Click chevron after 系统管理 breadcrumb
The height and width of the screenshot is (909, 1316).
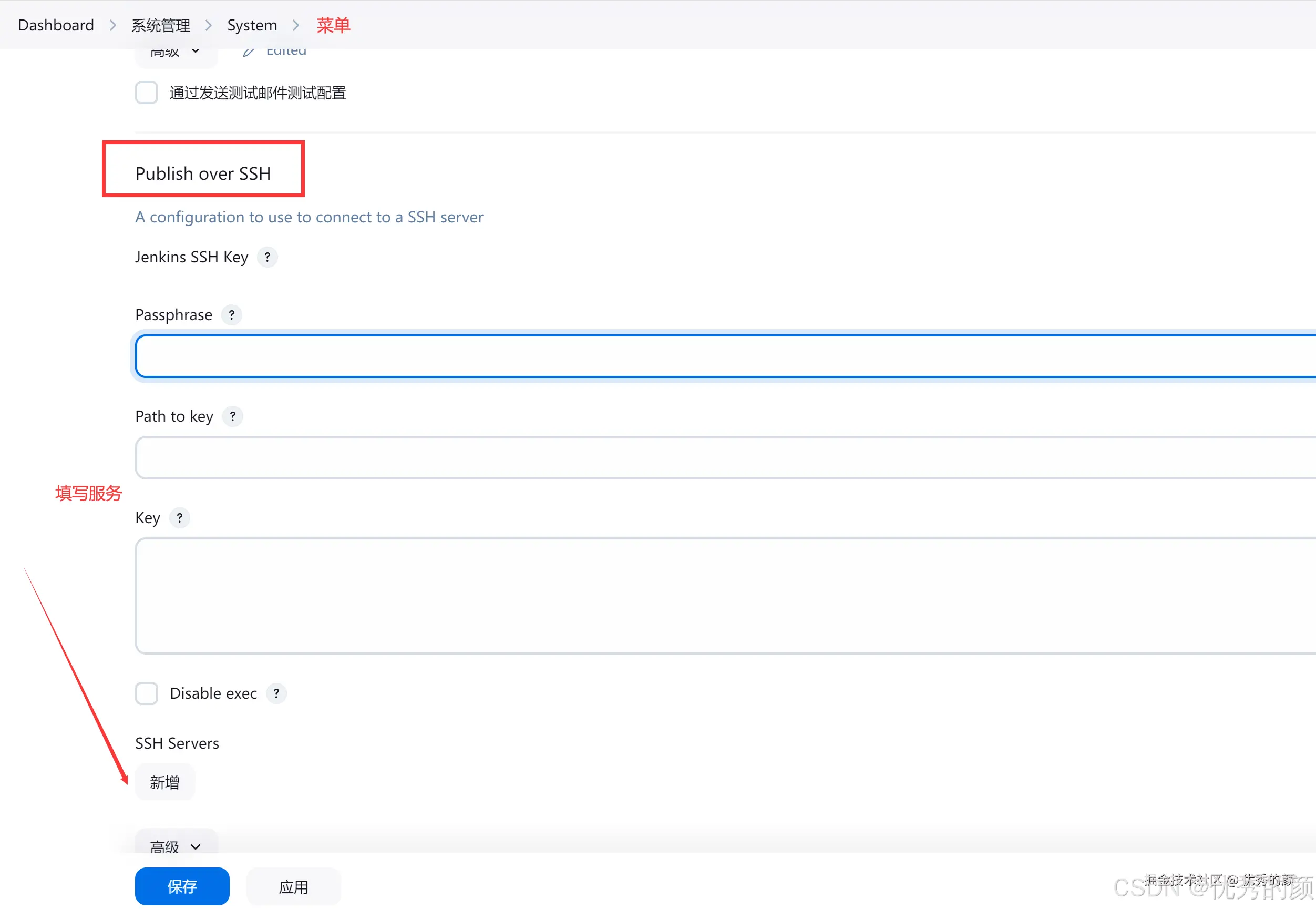208,25
